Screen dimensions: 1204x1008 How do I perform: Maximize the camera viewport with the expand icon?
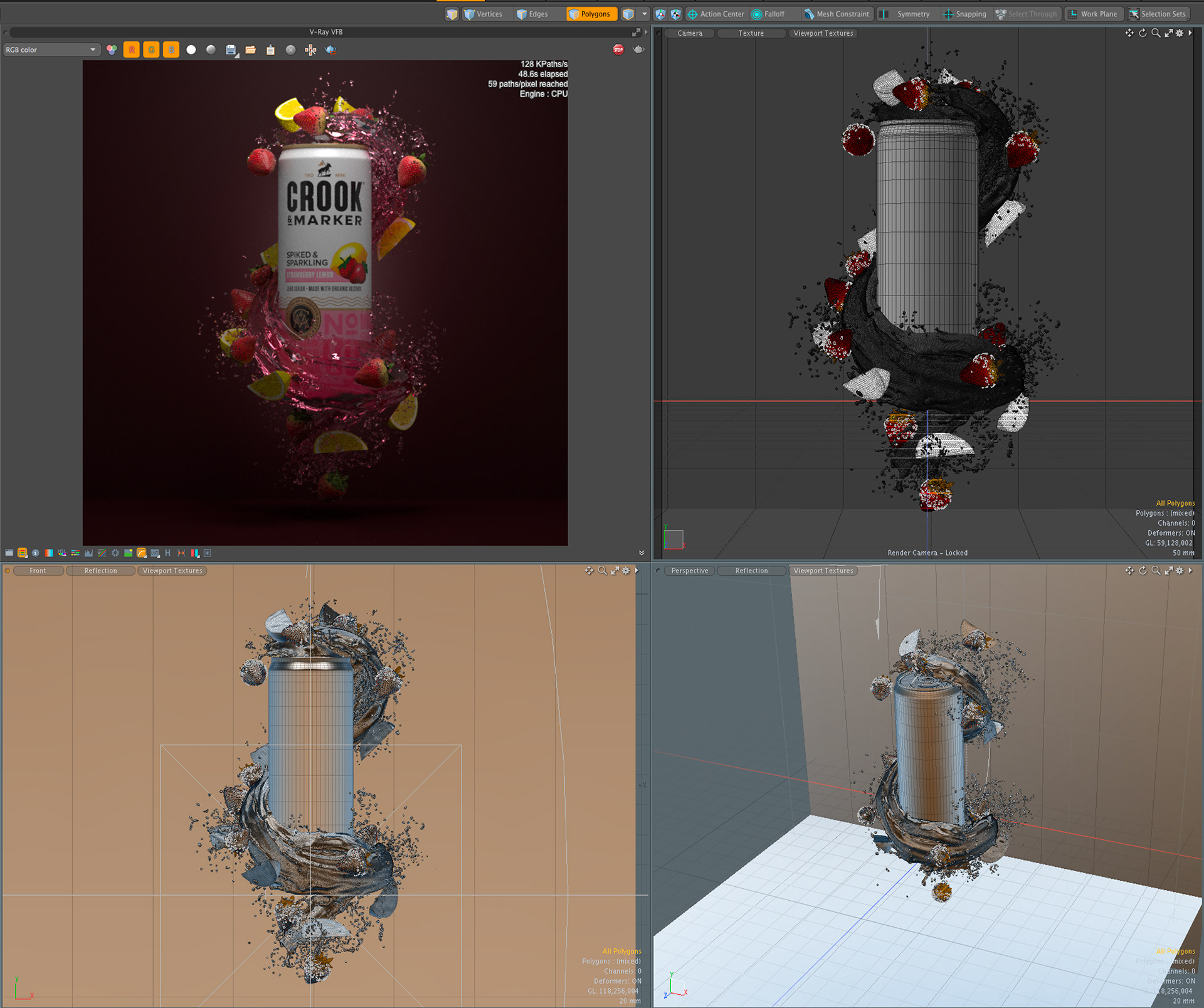pyautogui.click(x=1168, y=33)
